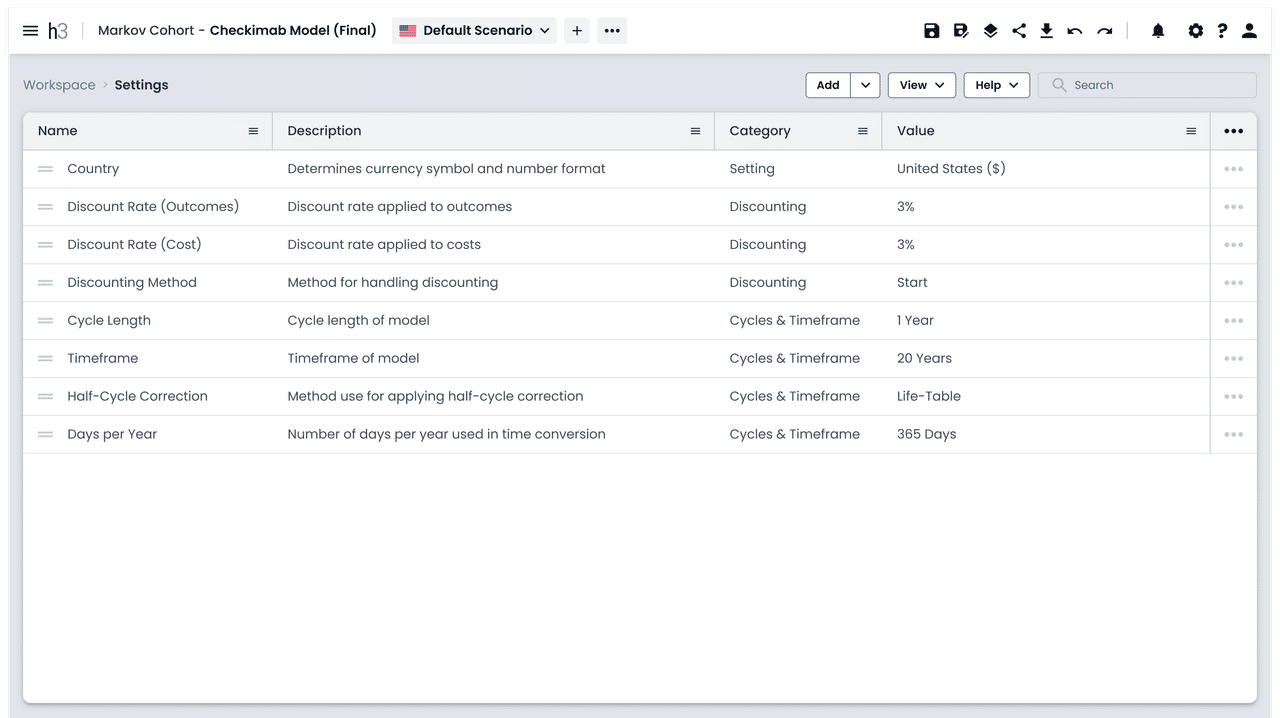Screen dimensions: 1280x718
Task: Click the Add button
Action: (828, 85)
